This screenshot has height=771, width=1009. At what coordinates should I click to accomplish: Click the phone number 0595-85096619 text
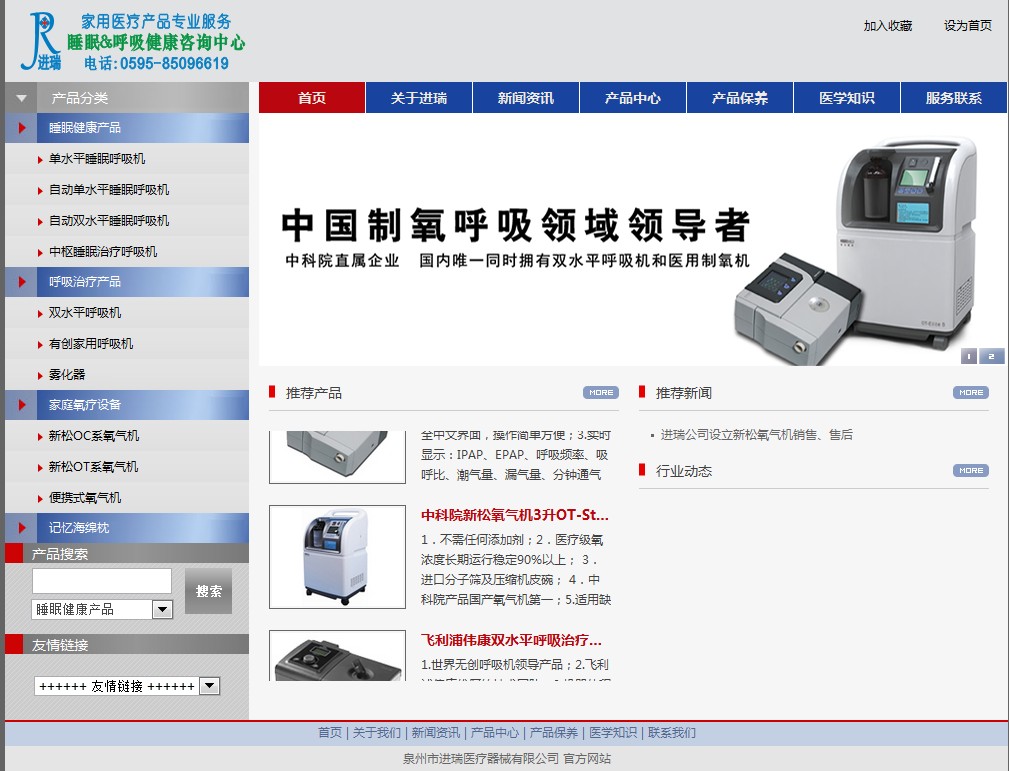point(174,63)
